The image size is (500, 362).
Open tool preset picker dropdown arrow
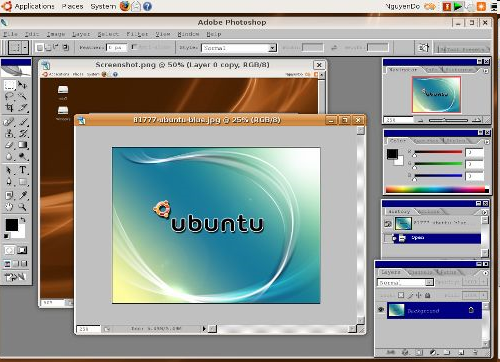point(25,47)
